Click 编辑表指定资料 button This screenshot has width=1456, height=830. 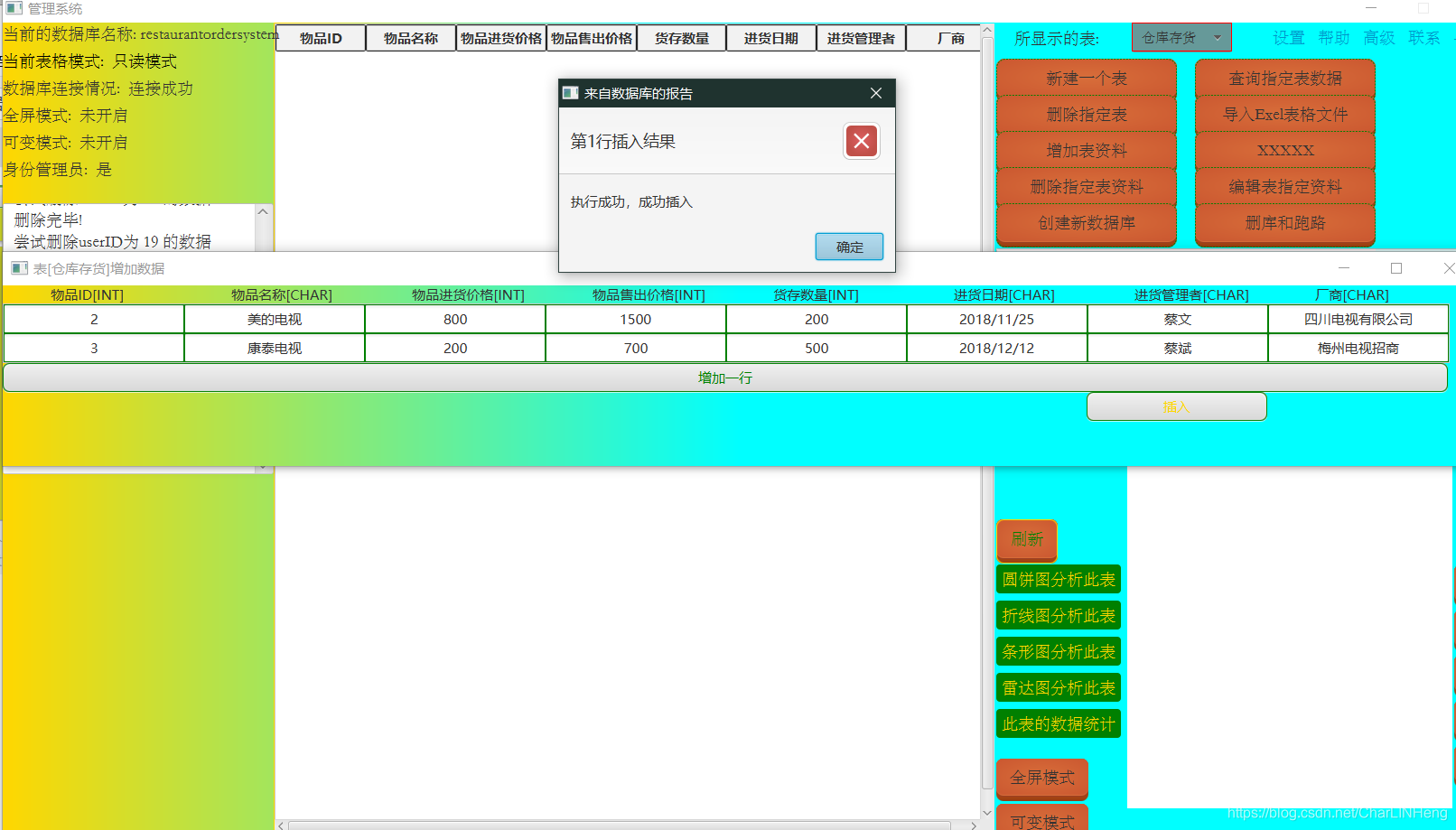(1285, 187)
